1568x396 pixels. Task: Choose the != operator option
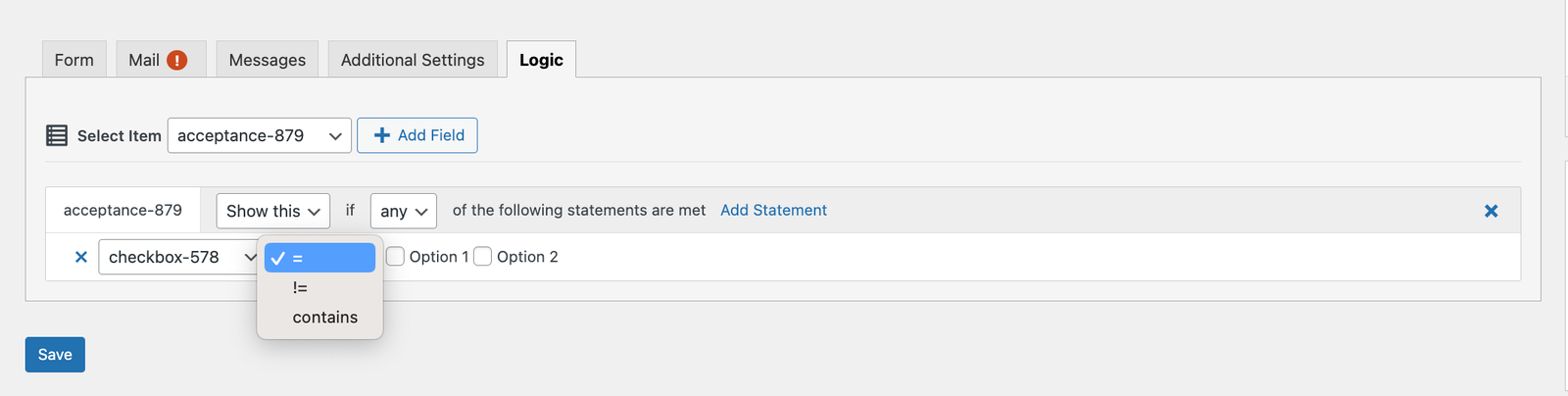pos(301,287)
